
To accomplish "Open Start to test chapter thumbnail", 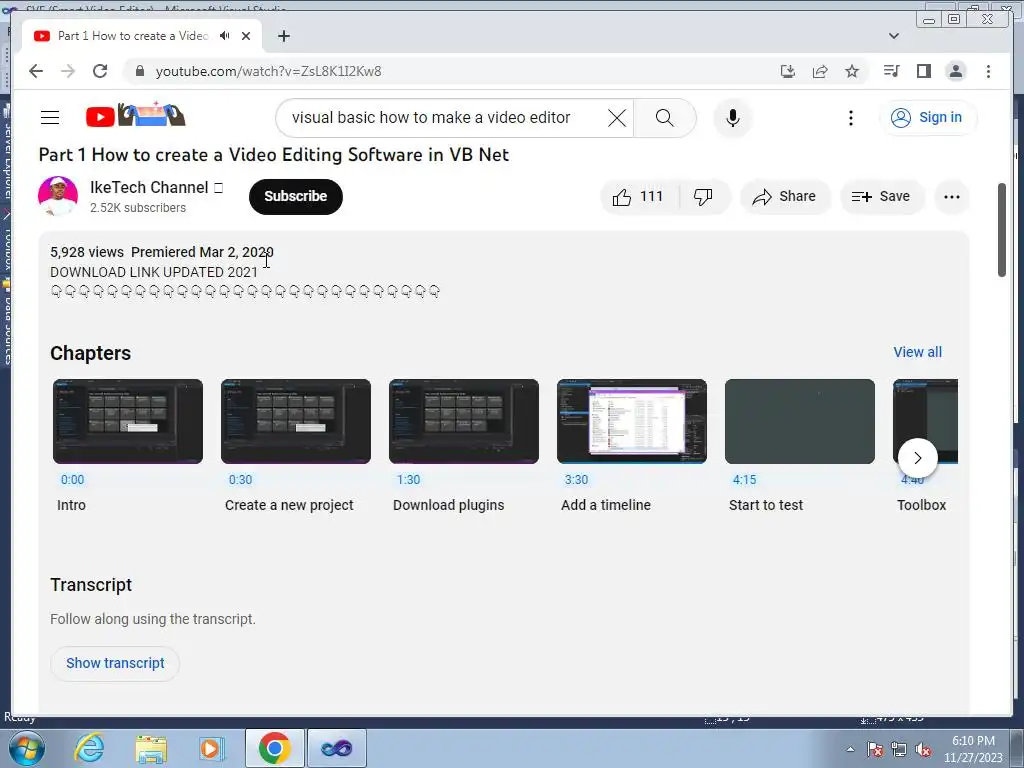I will point(799,421).
